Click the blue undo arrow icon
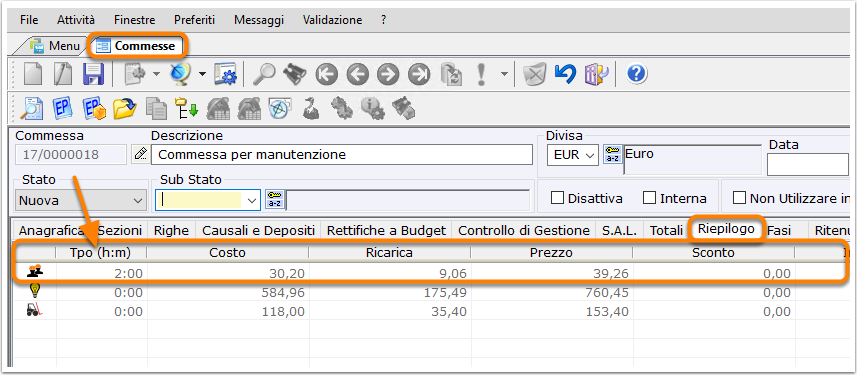Image resolution: width=857 pixels, height=375 pixels. (565, 74)
